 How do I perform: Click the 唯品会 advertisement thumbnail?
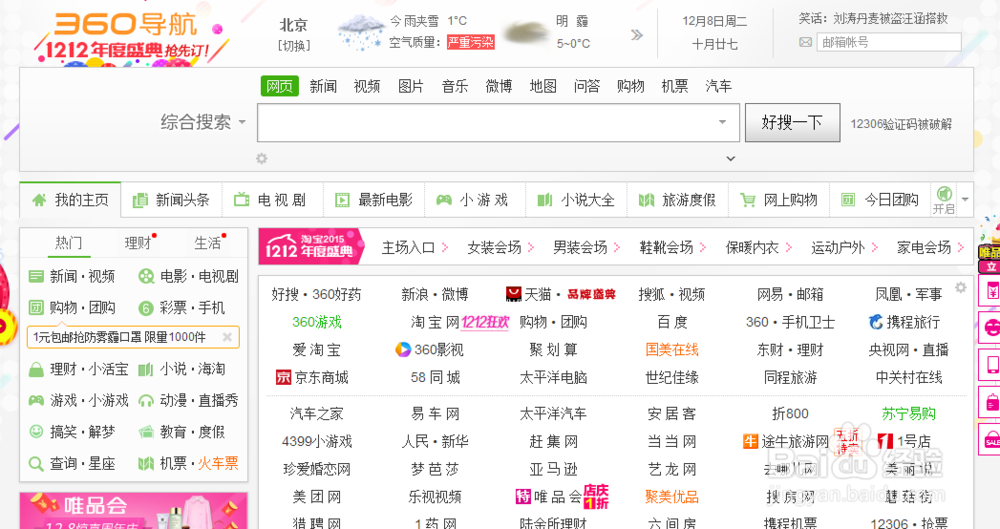coord(133,510)
